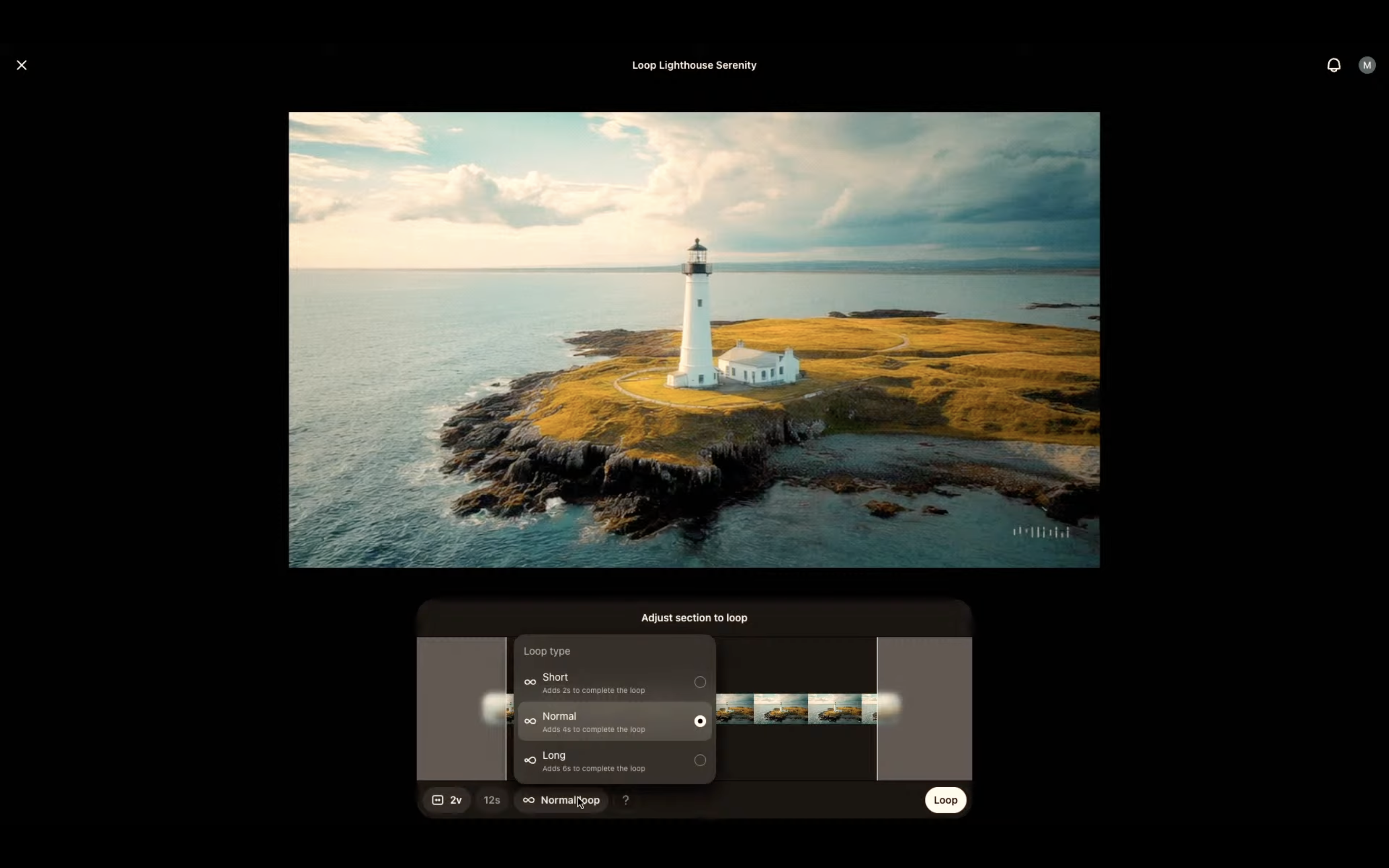This screenshot has width=1389, height=868.
Task: Click the Loop Lighthouse Serenity title
Action: (694, 65)
